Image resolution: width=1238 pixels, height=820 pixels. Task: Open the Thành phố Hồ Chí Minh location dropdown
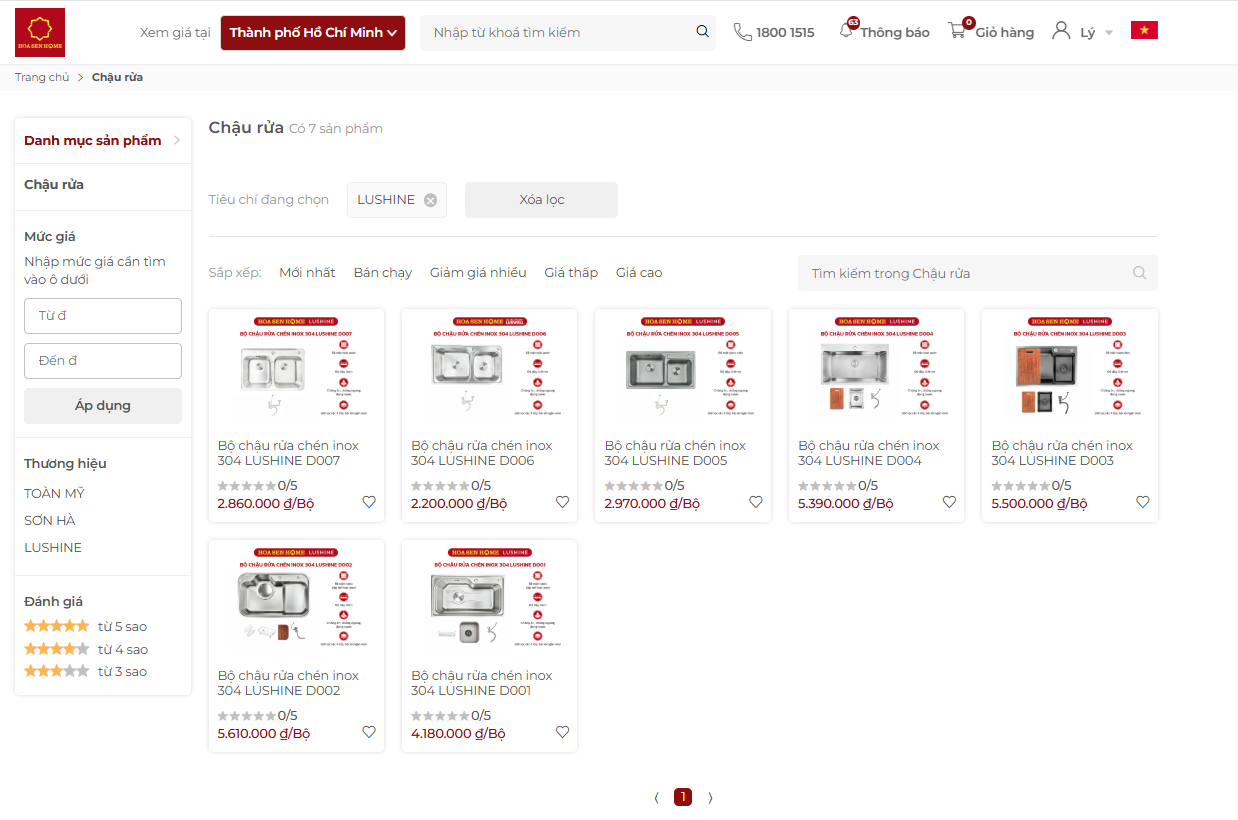(x=313, y=33)
